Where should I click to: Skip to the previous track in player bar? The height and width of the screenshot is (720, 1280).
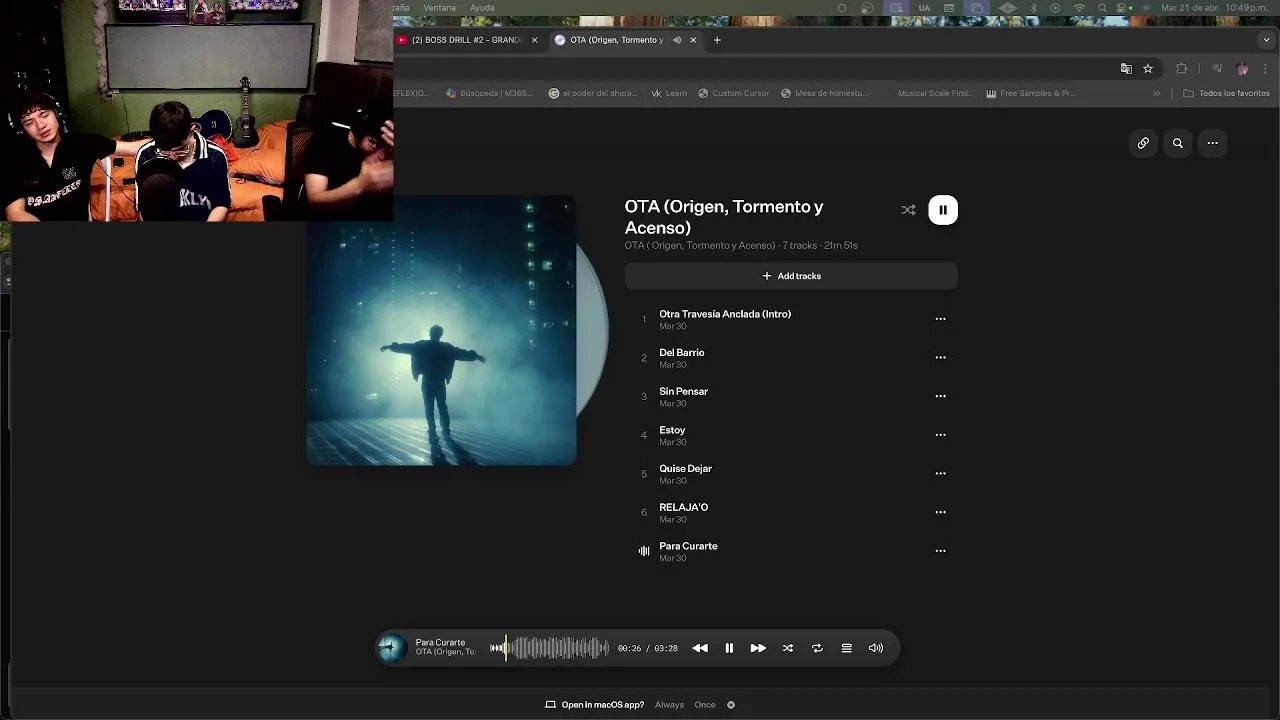tap(700, 648)
